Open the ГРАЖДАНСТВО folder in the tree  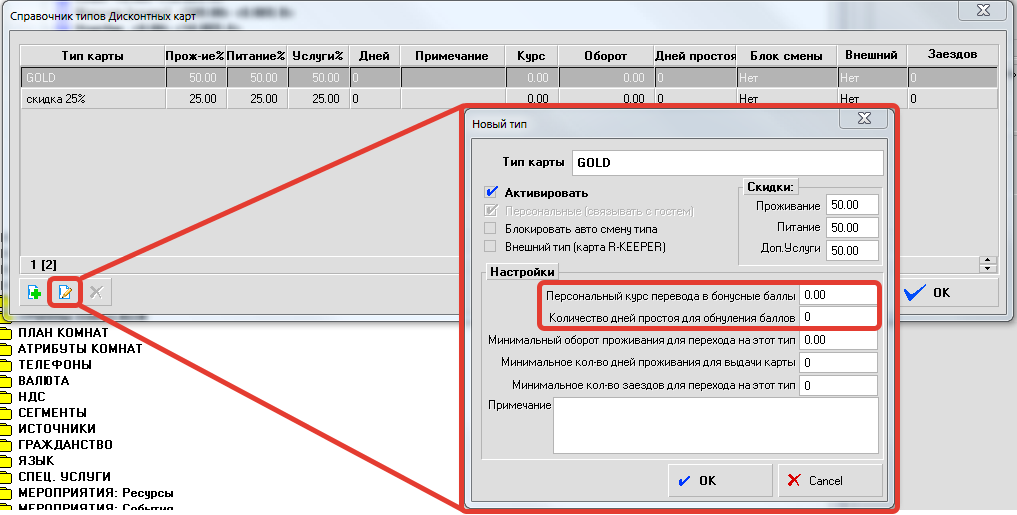65,444
